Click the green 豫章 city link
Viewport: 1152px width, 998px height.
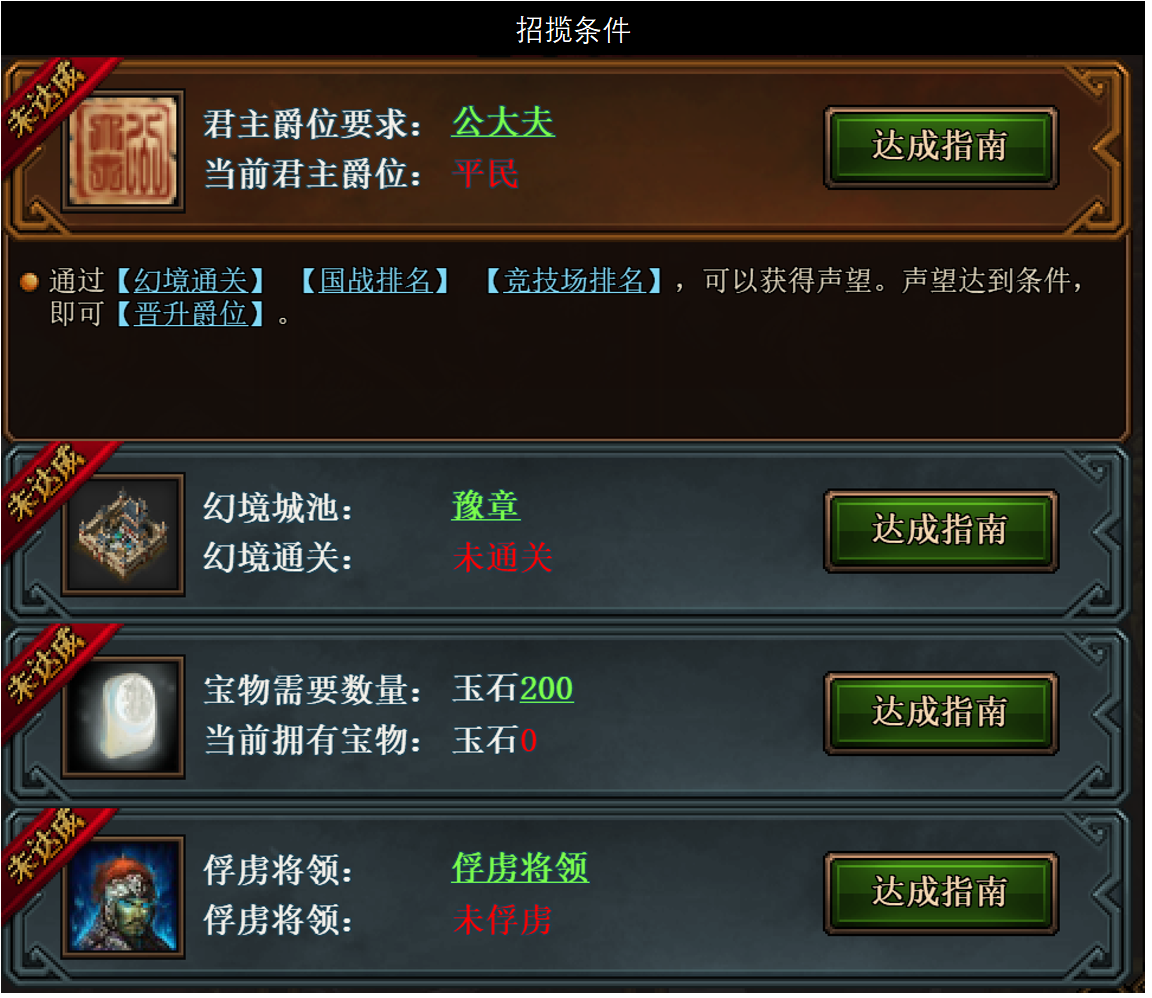486,506
